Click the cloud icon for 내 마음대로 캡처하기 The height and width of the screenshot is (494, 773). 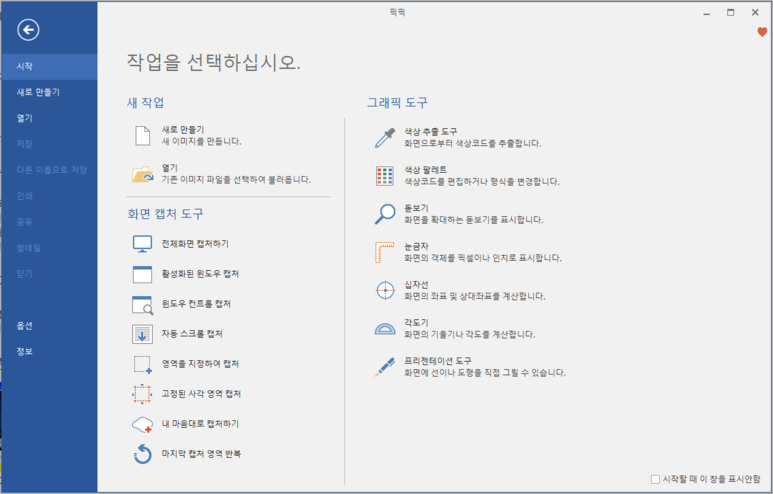(x=142, y=424)
